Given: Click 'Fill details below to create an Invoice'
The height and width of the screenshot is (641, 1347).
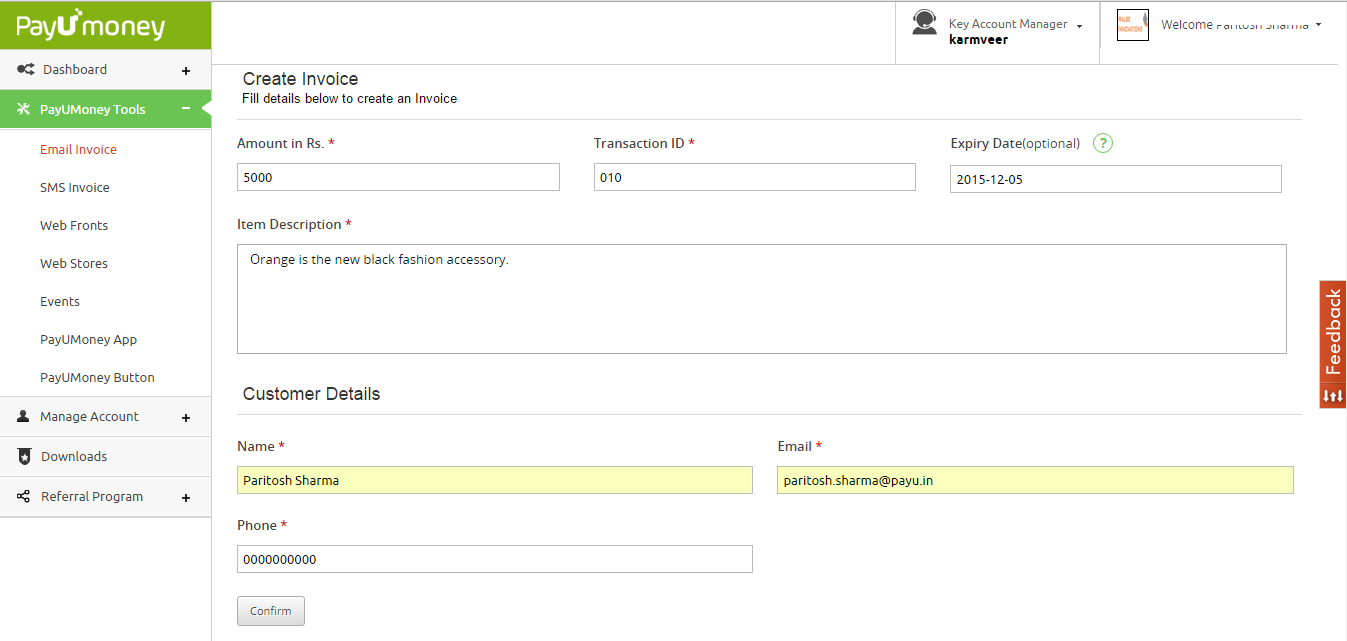Looking at the screenshot, I should click(349, 99).
